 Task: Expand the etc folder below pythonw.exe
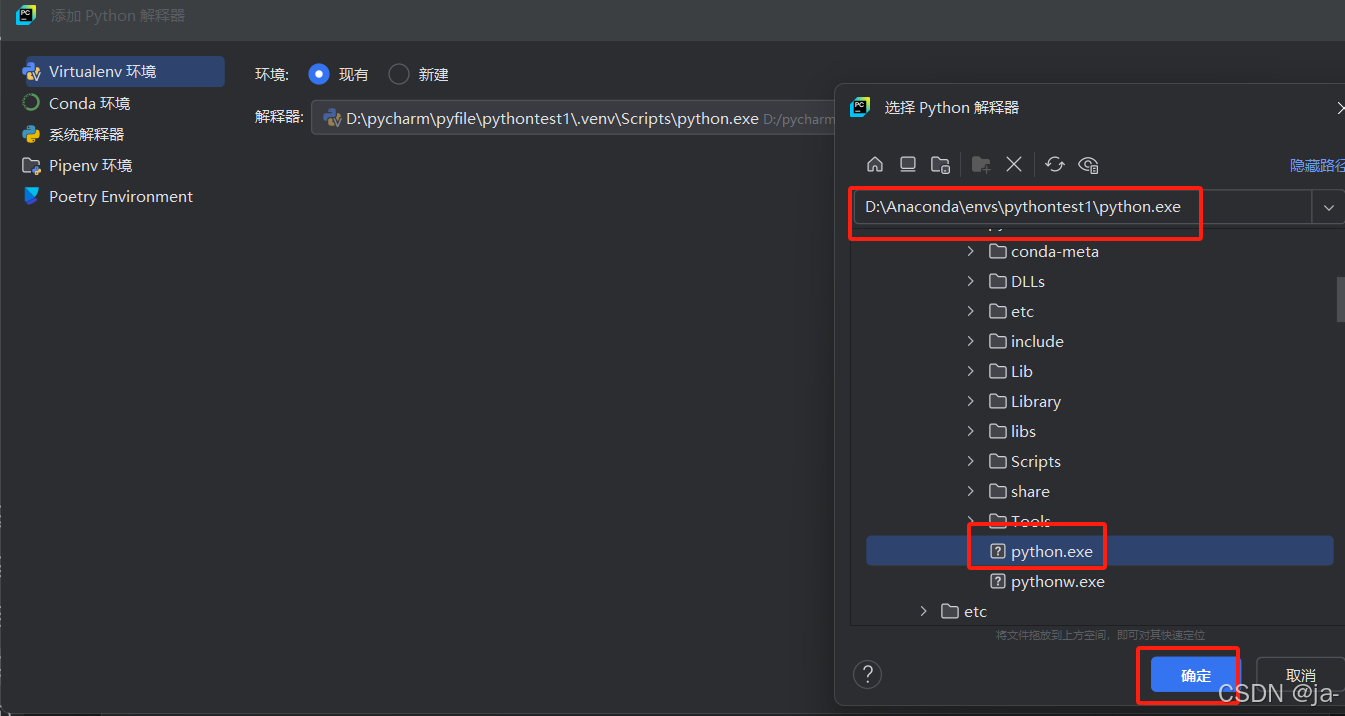(x=923, y=612)
